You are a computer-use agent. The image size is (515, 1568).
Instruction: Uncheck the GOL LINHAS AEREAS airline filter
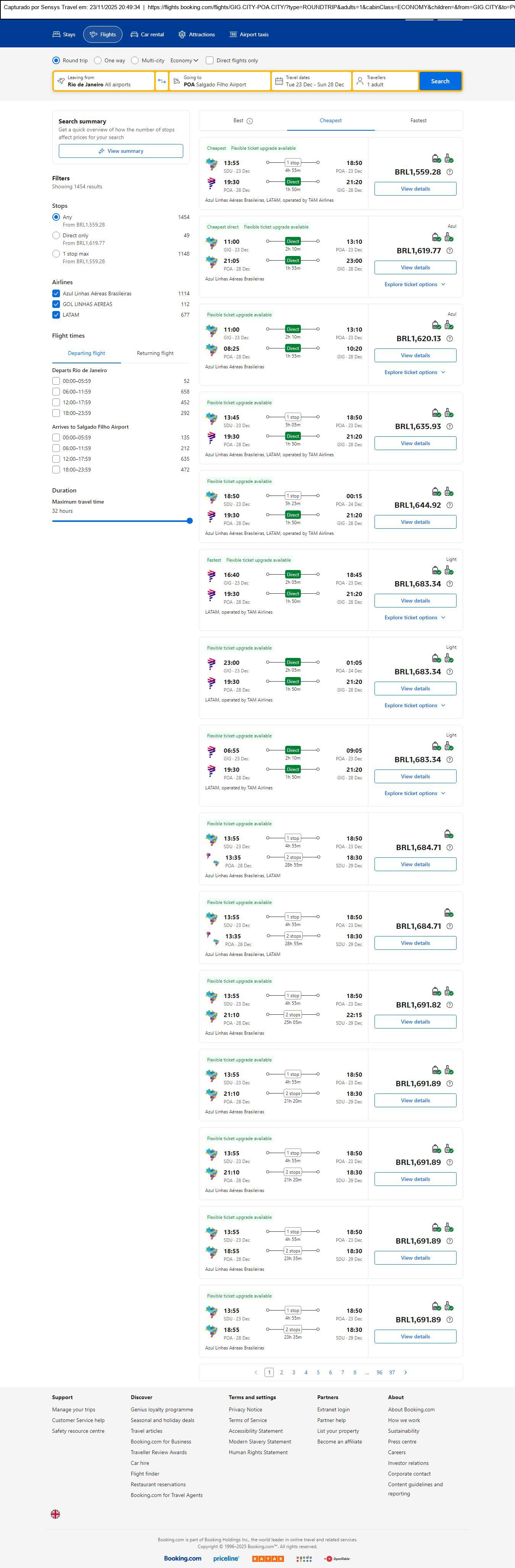click(x=56, y=305)
